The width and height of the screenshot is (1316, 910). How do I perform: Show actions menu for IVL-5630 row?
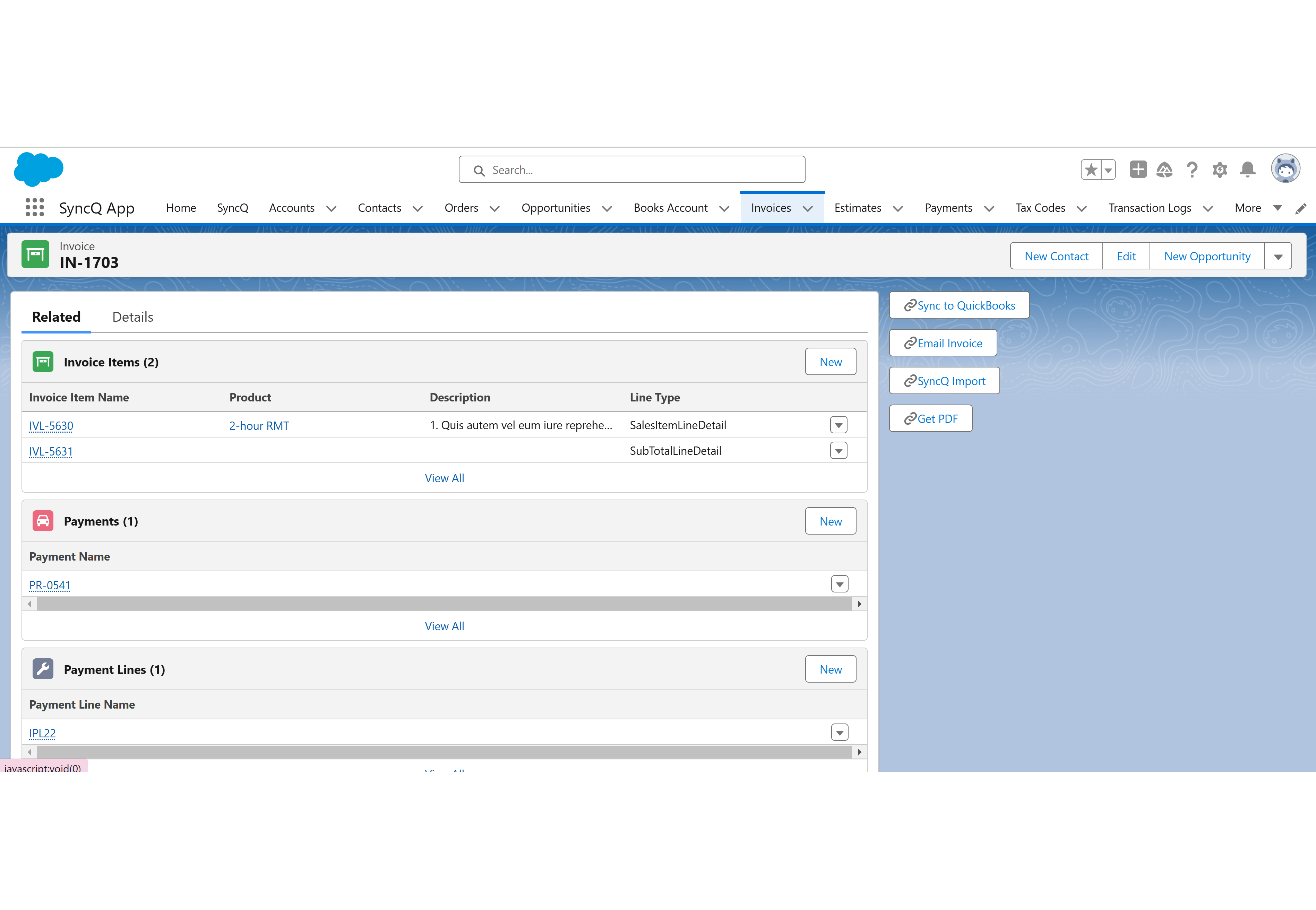coord(839,425)
